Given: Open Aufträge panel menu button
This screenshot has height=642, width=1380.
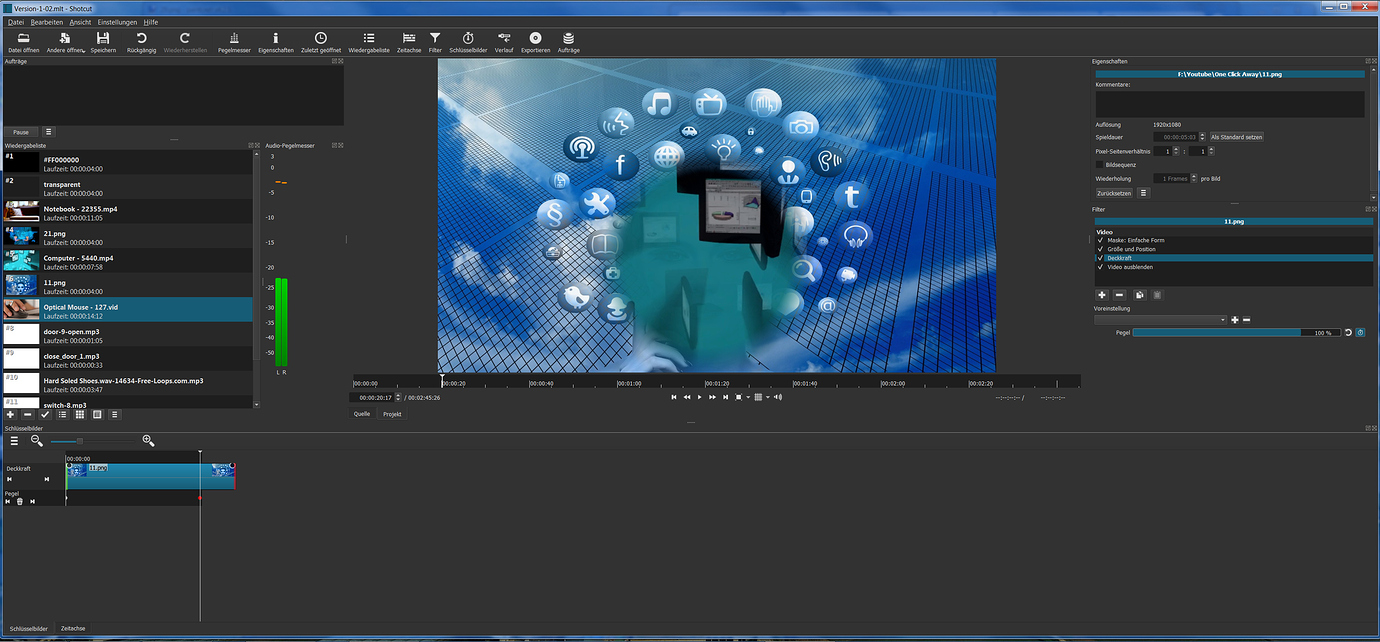Looking at the screenshot, I should point(48,132).
